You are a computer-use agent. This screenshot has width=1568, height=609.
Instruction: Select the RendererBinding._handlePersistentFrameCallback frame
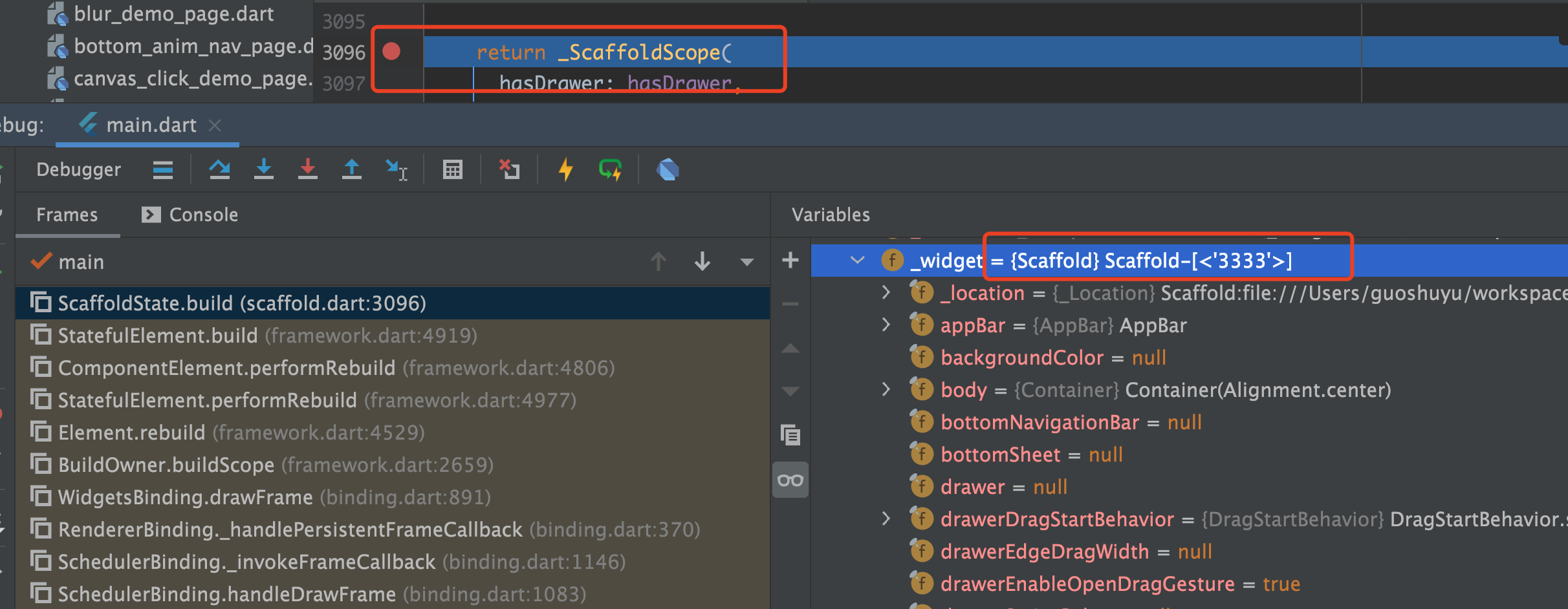tap(392, 529)
